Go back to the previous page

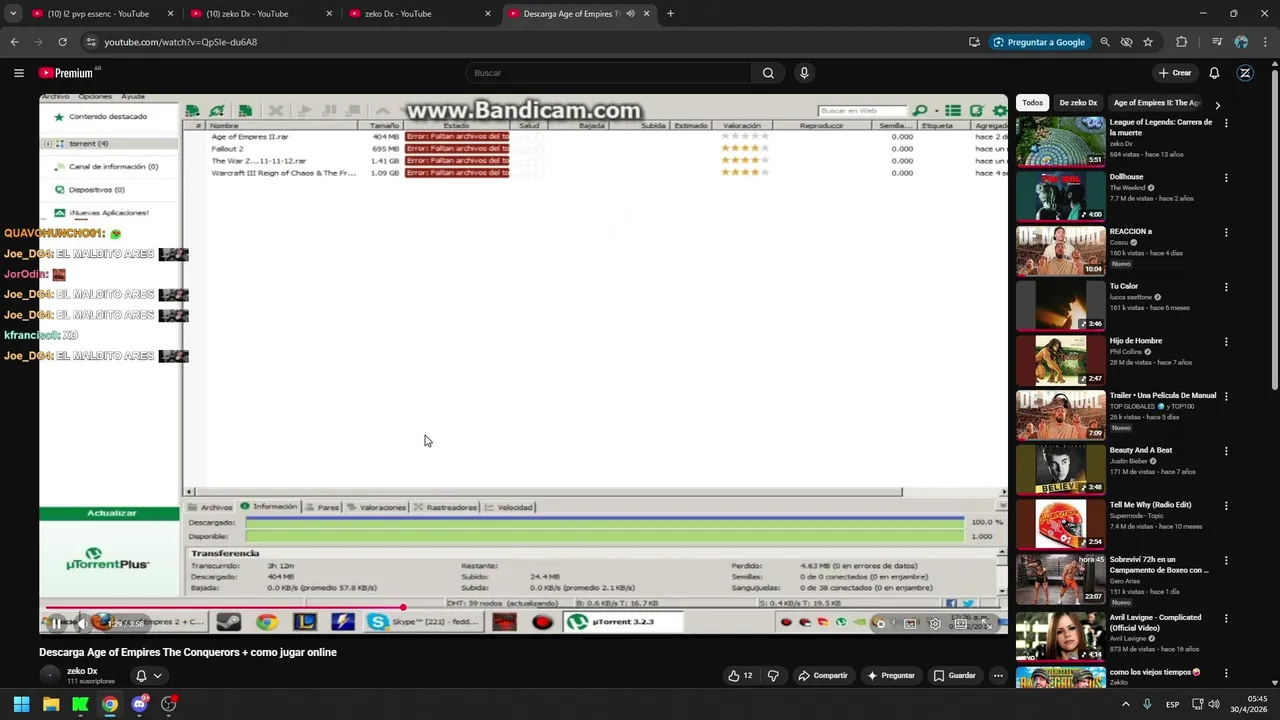[x=14, y=42]
